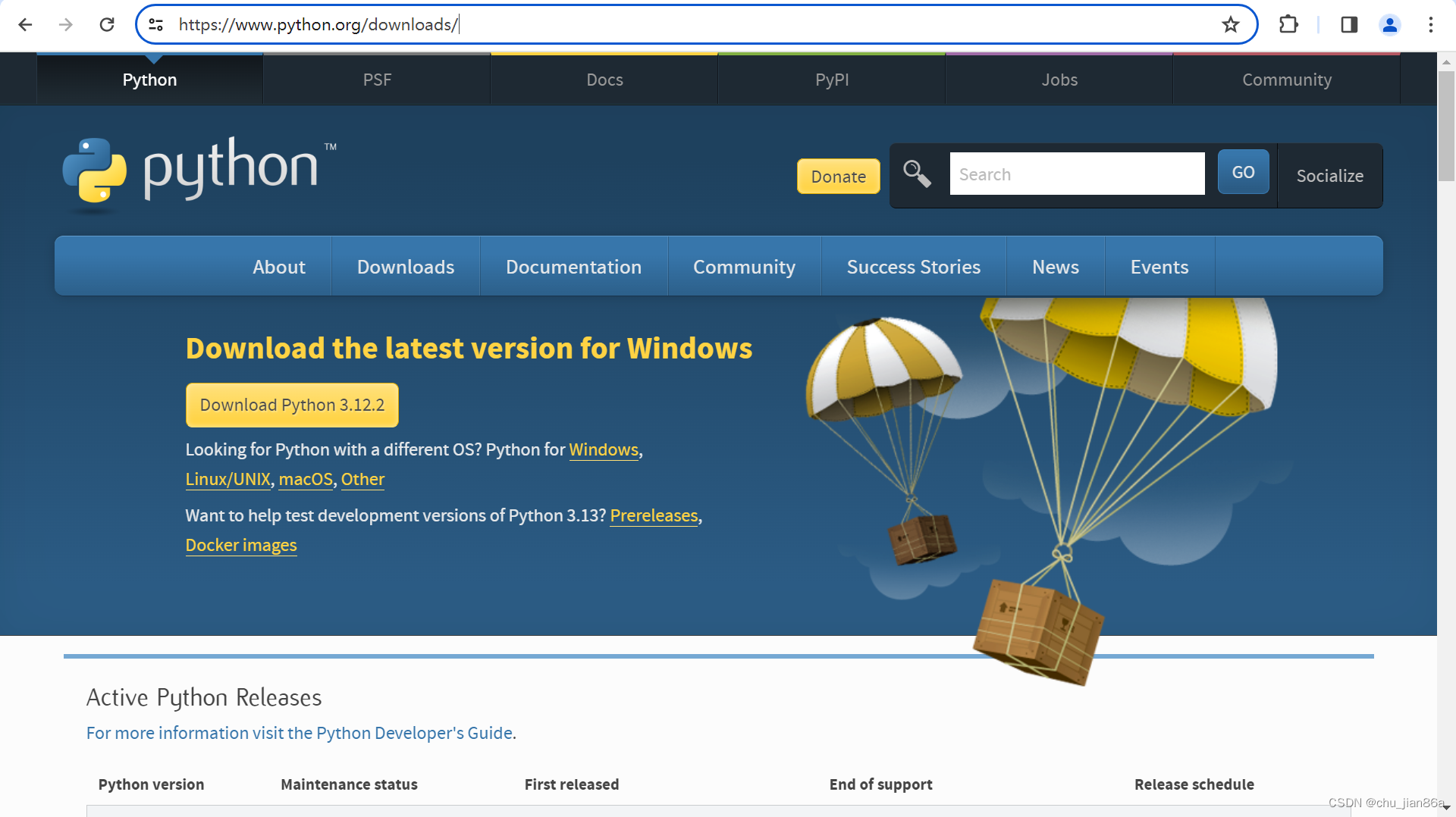Open the Downloads navigation menu
Screen dimensions: 1456x817
406,267
